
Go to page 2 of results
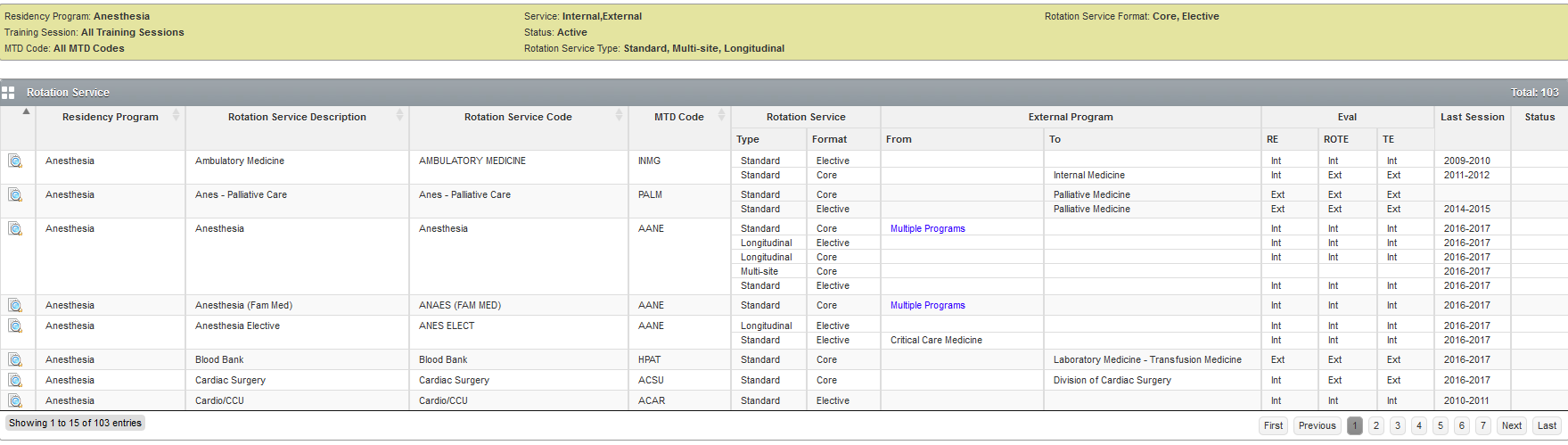pyautogui.click(x=1376, y=426)
